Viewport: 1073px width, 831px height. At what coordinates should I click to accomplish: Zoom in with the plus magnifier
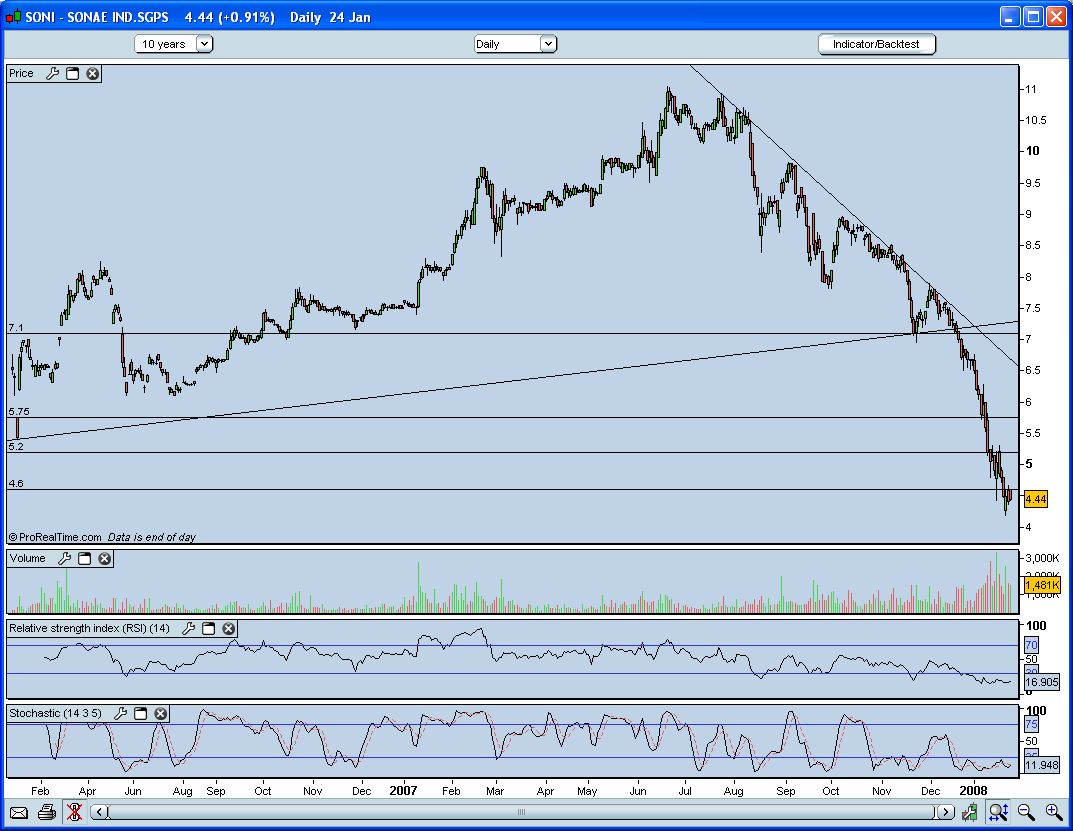pyautogui.click(x=1054, y=813)
